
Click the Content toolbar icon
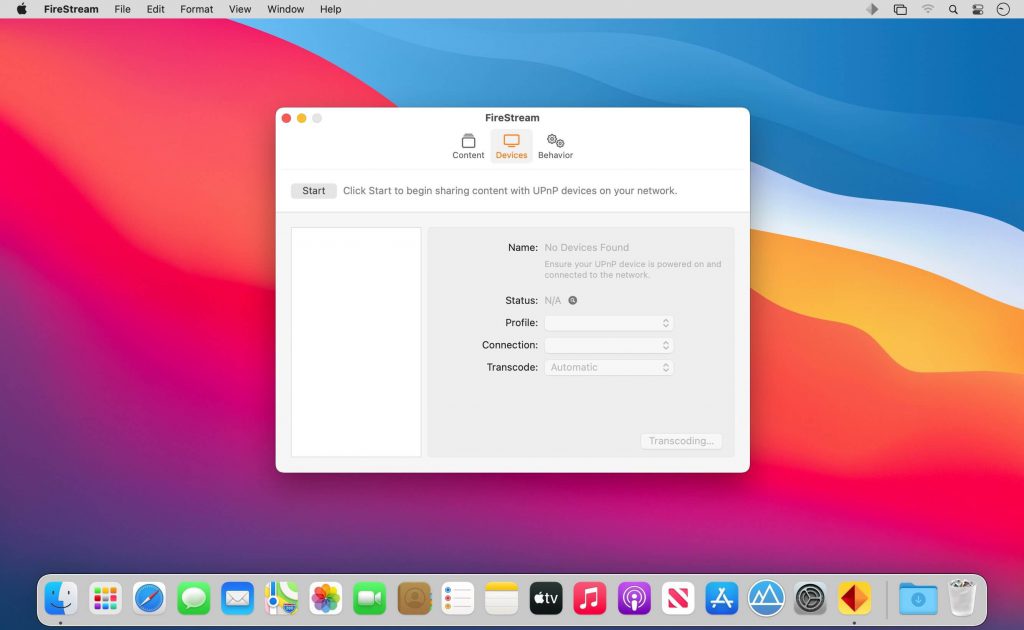(468, 146)
